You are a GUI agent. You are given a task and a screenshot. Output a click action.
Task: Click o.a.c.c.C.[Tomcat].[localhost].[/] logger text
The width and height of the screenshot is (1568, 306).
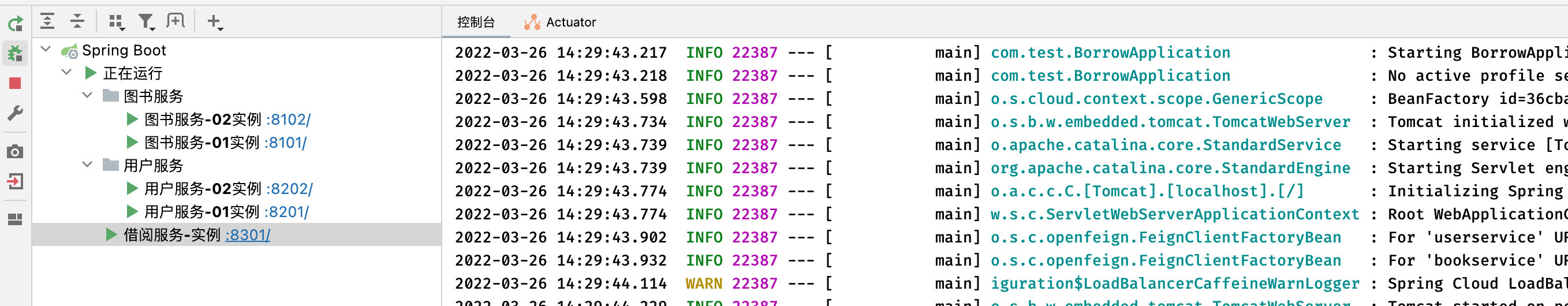[1147, 191]
